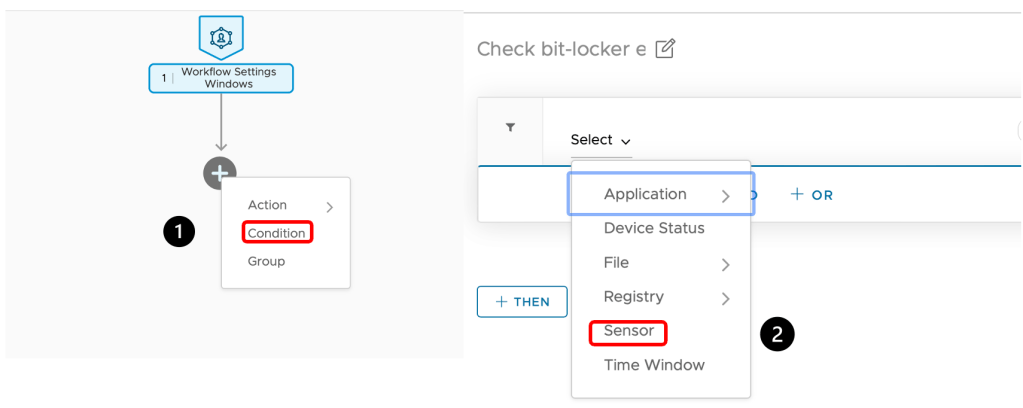Click the plus icon to add step
This screenshot has width=1023, height=408.
(x=220, y=173)
